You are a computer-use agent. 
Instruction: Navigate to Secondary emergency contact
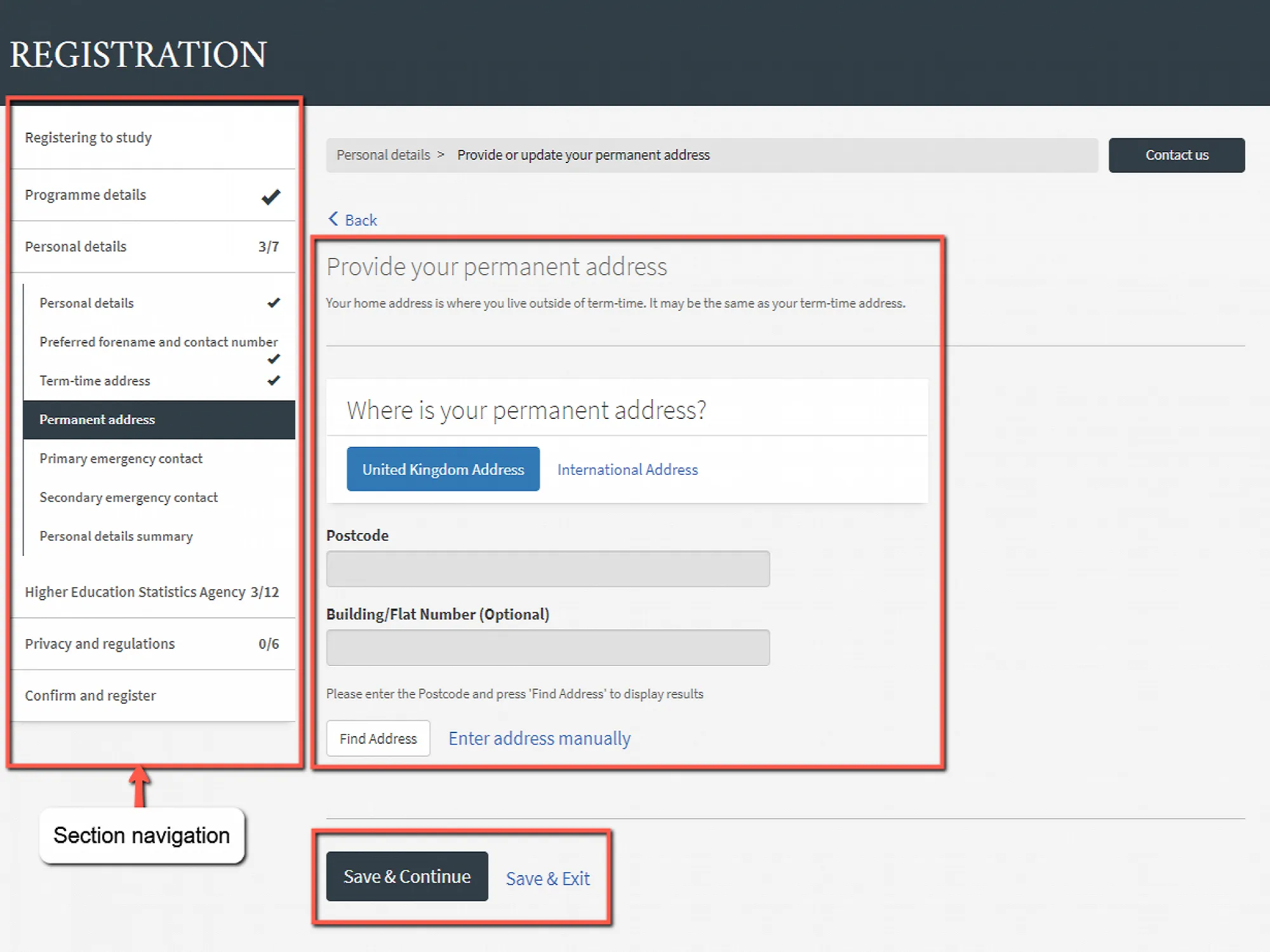(x=128, y=497)
